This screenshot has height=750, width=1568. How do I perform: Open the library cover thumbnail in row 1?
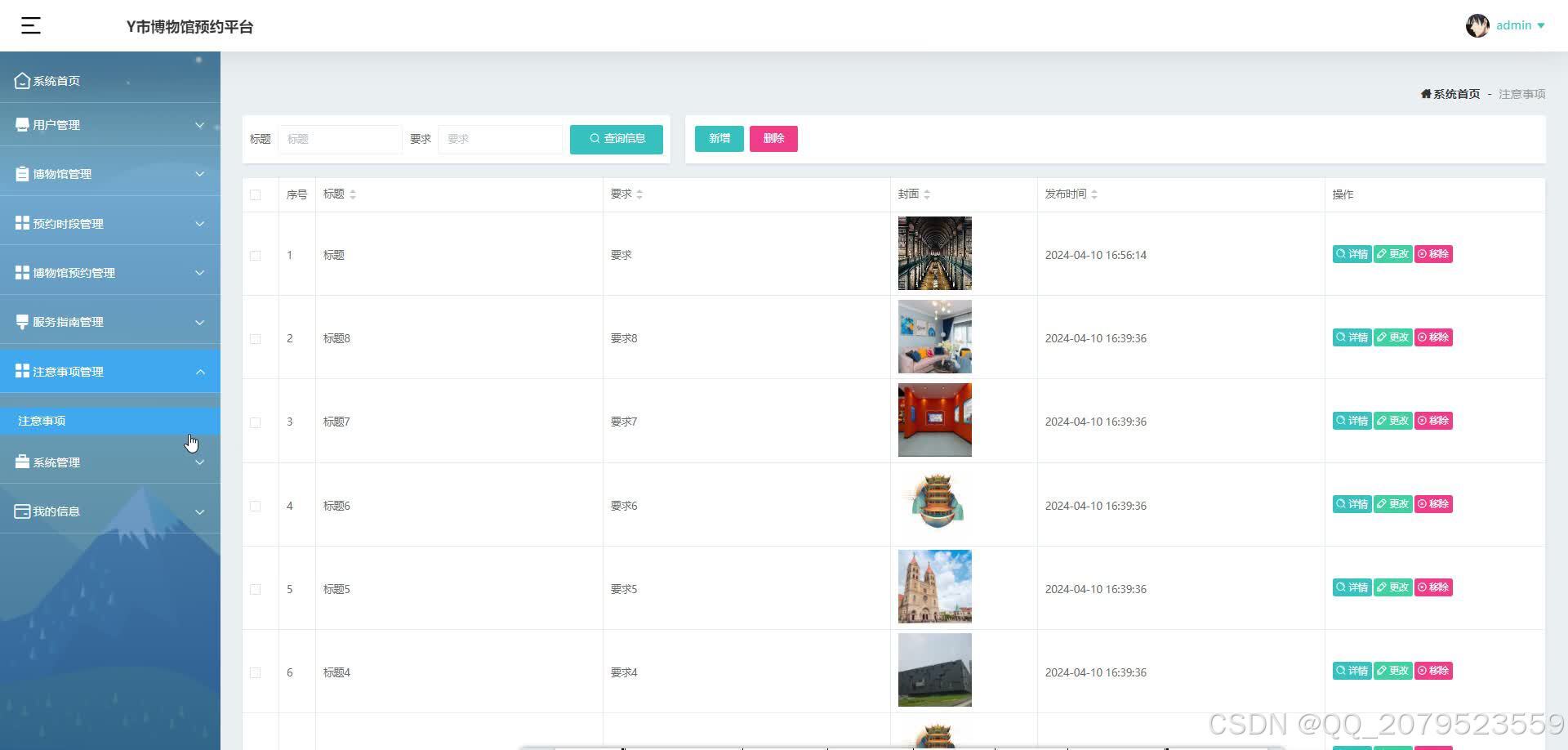coord(935,253)
